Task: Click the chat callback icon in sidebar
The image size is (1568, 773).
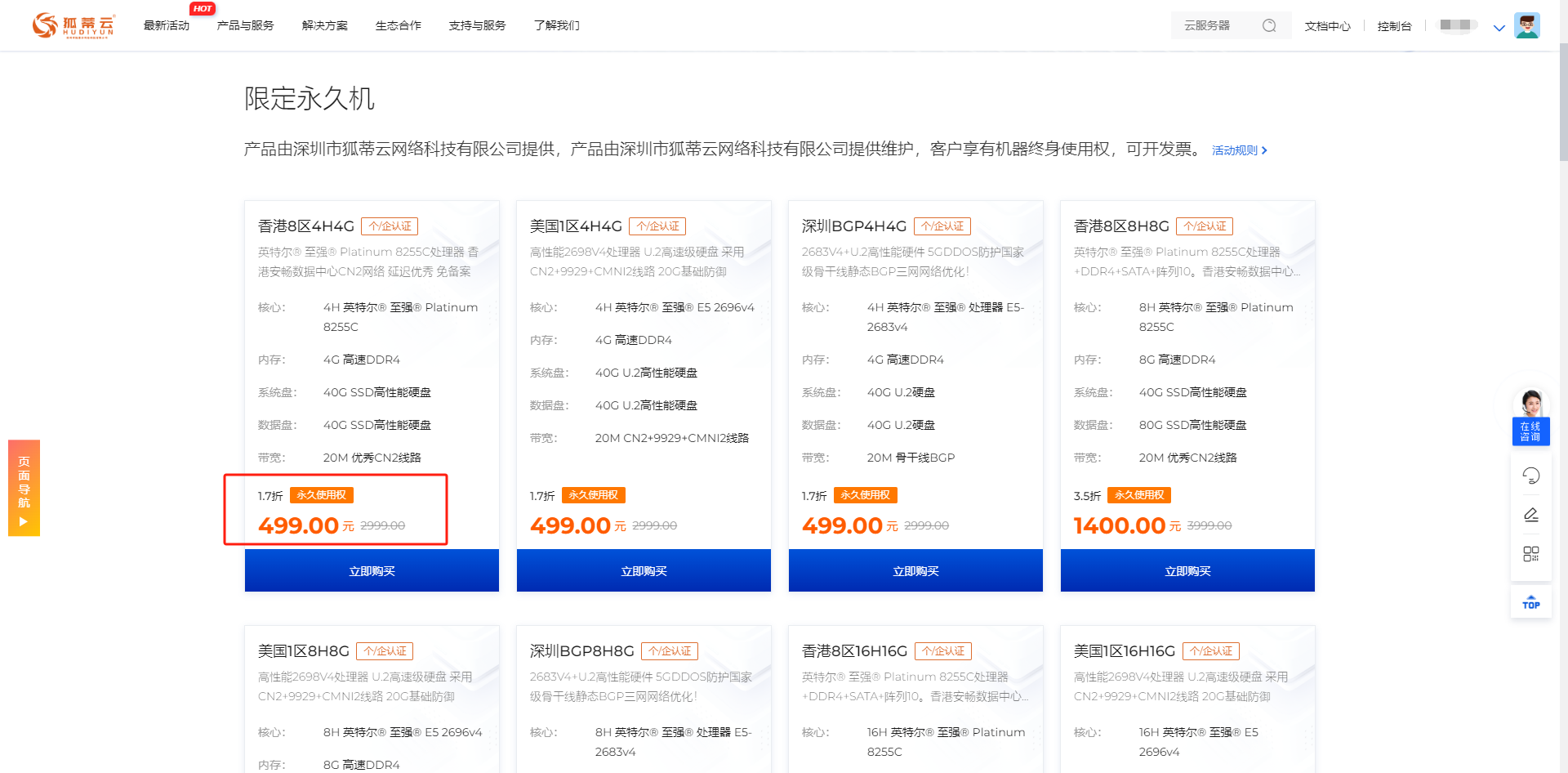Action: 1531,476
